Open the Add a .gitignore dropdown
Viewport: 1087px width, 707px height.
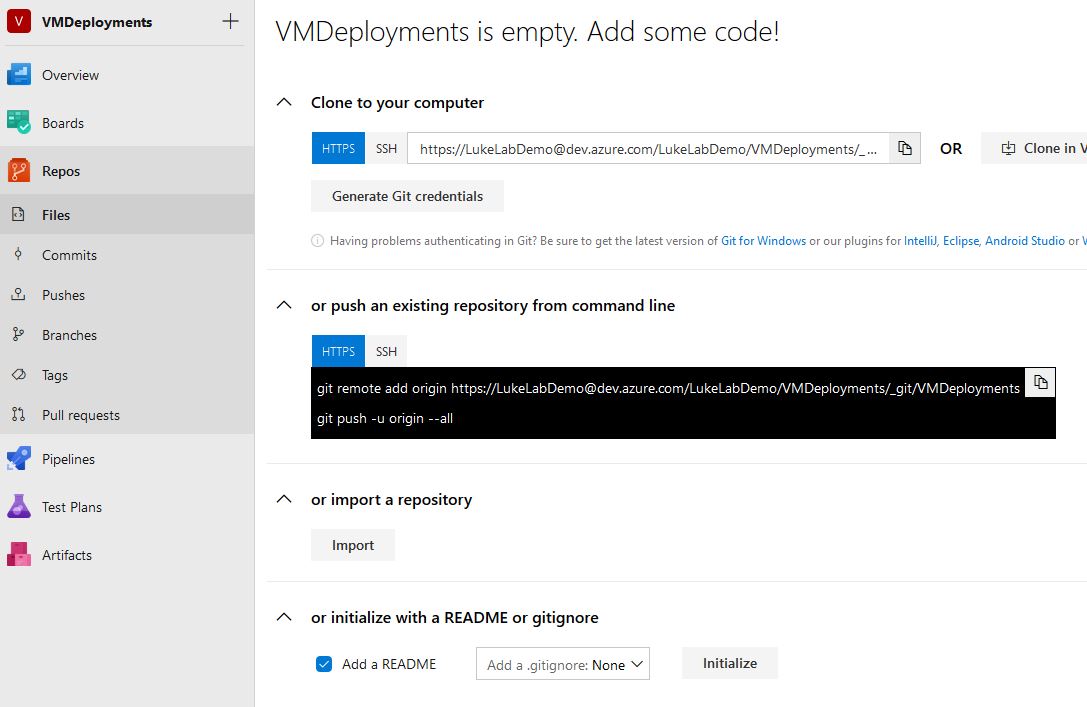563,664
